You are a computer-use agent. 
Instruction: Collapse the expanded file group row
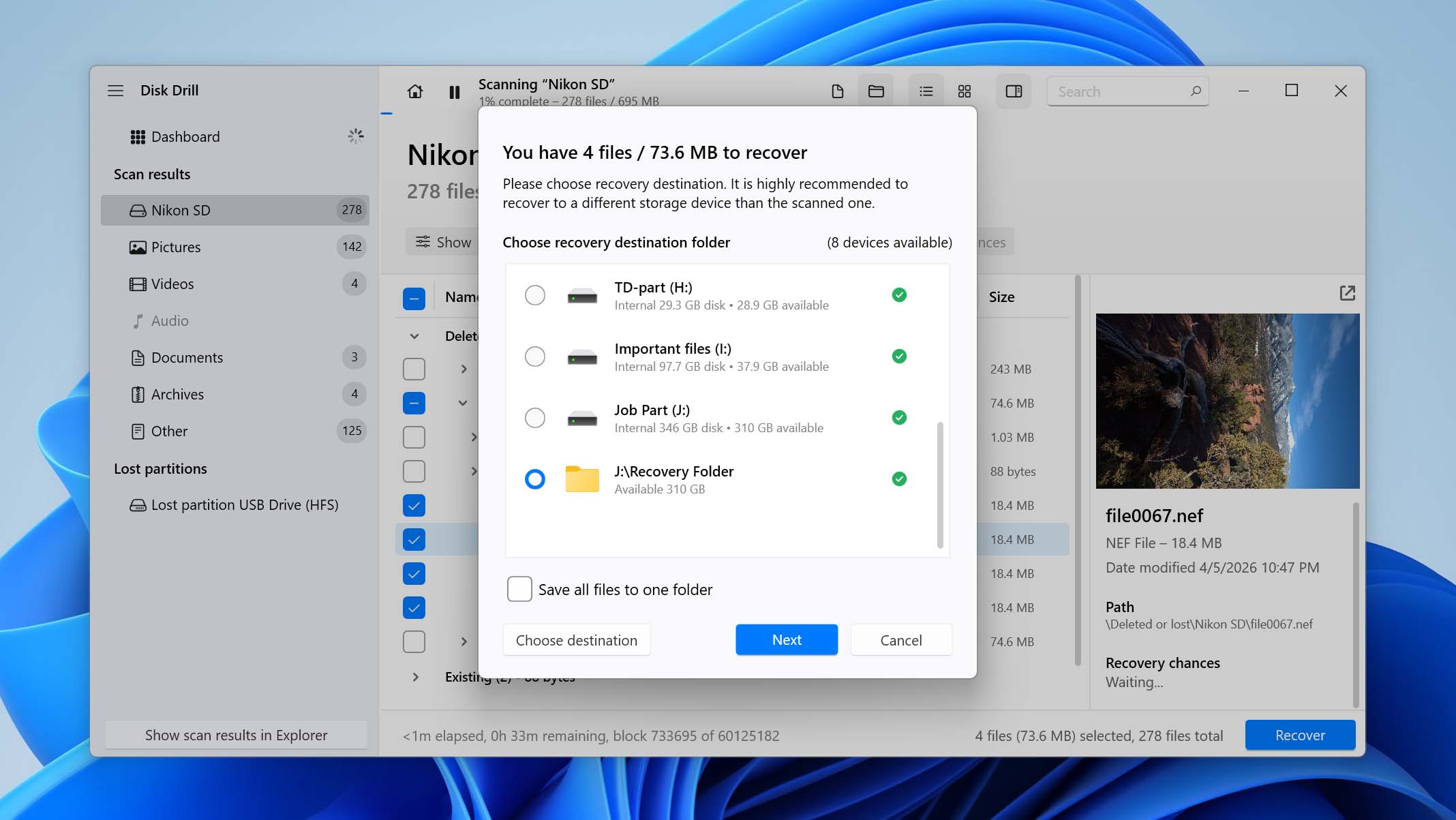(463, 403)
